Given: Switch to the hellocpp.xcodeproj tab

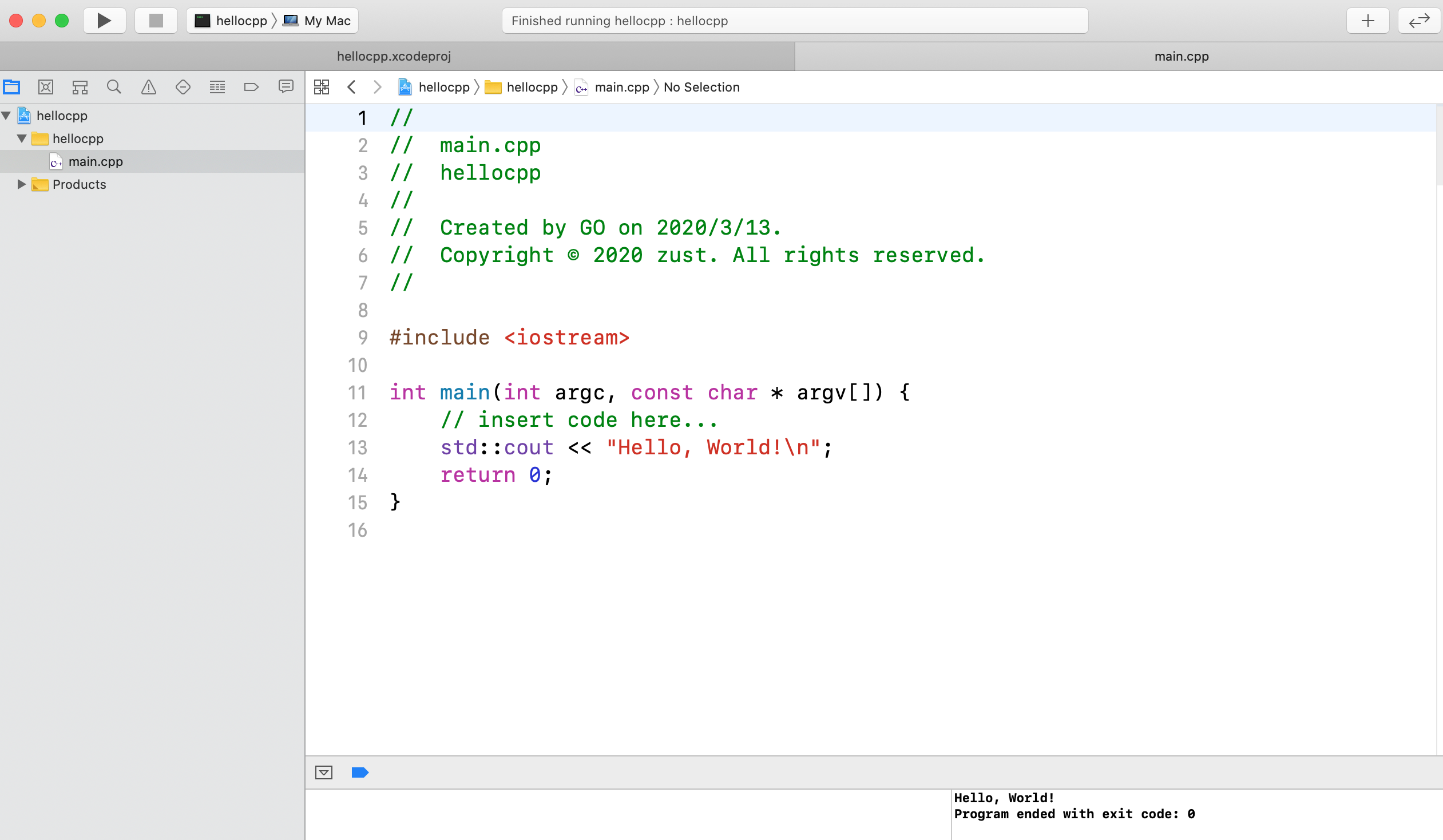Looking at the screenshot, I should click(x=394, y=56).
